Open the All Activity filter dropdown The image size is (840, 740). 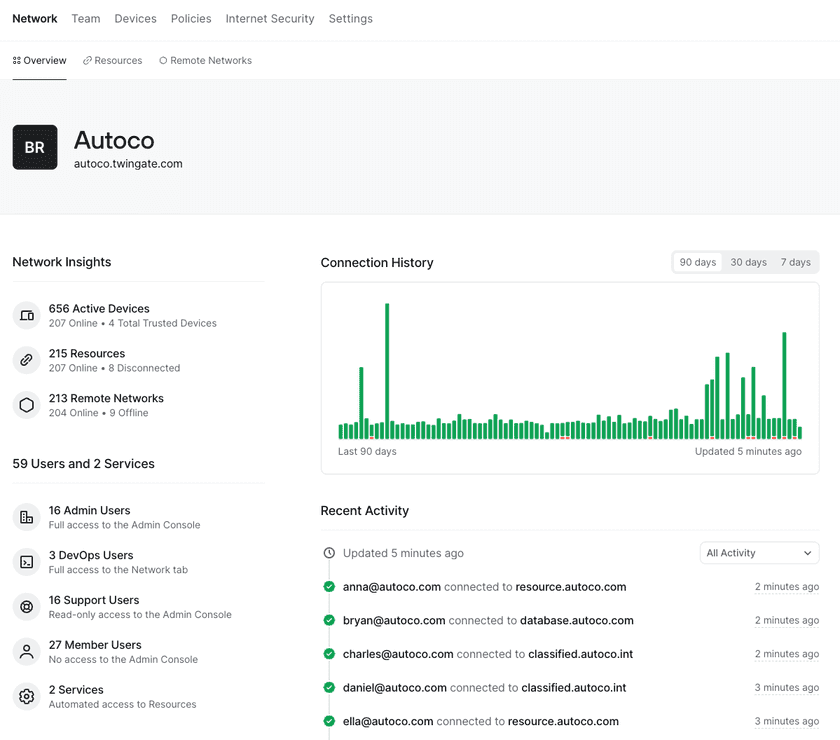pos(759,553)
